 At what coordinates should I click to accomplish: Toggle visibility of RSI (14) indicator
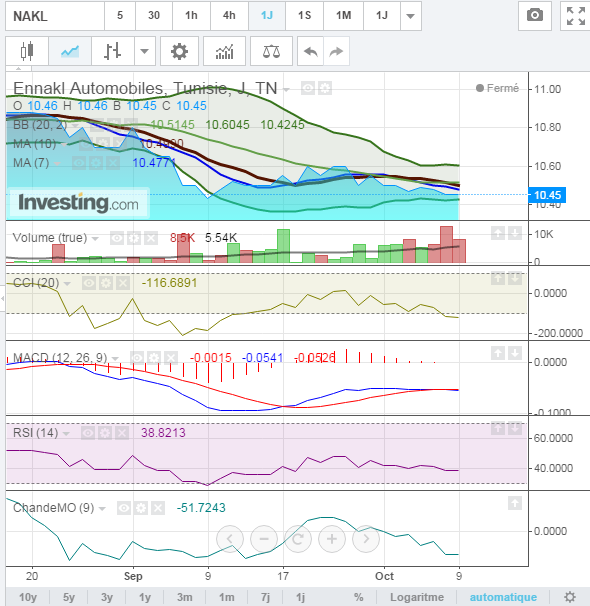coord(88,433)
